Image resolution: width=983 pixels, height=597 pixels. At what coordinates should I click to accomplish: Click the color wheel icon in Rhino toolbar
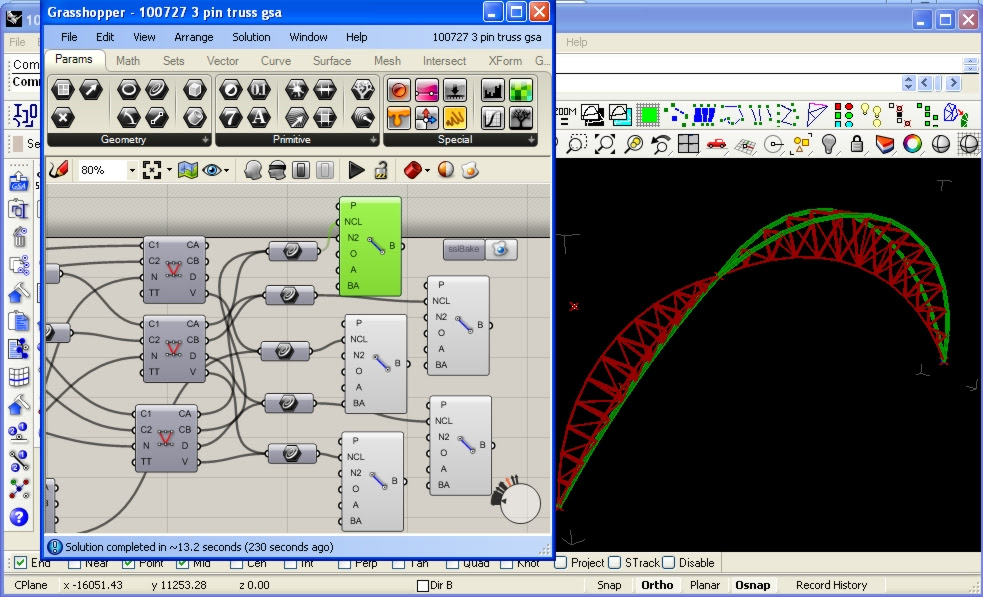click(912, 144)
